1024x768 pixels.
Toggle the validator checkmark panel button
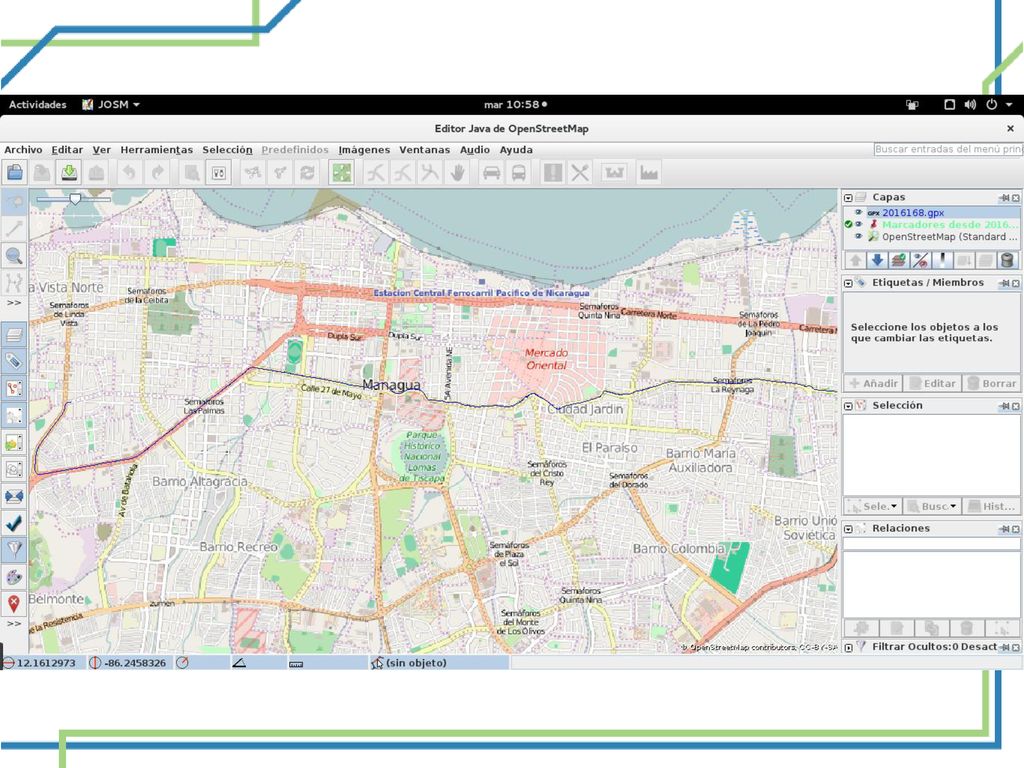pyautogui.click(x=14, y=523)
